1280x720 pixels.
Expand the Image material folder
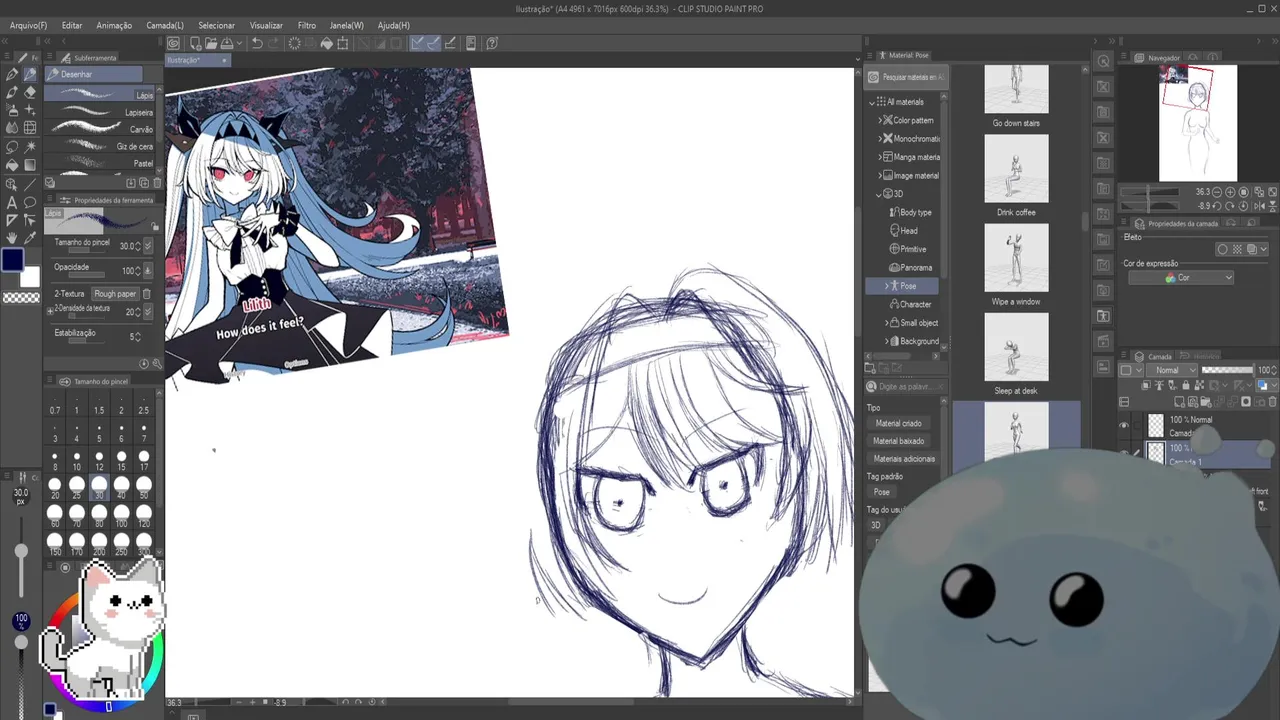tap(880, 175)
